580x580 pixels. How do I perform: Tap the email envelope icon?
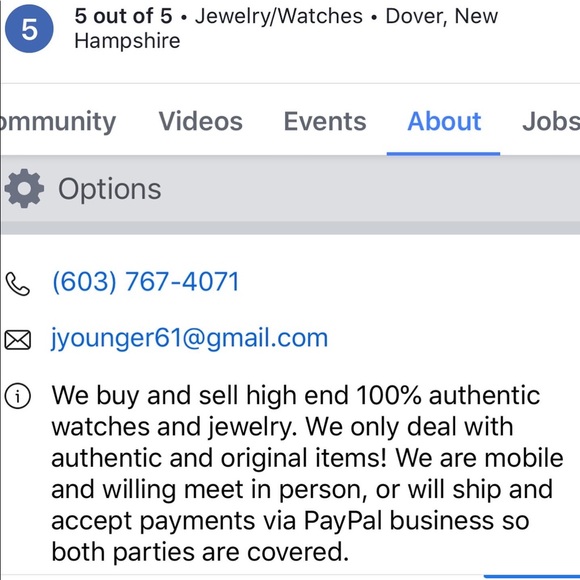click(x=18, y=340)
